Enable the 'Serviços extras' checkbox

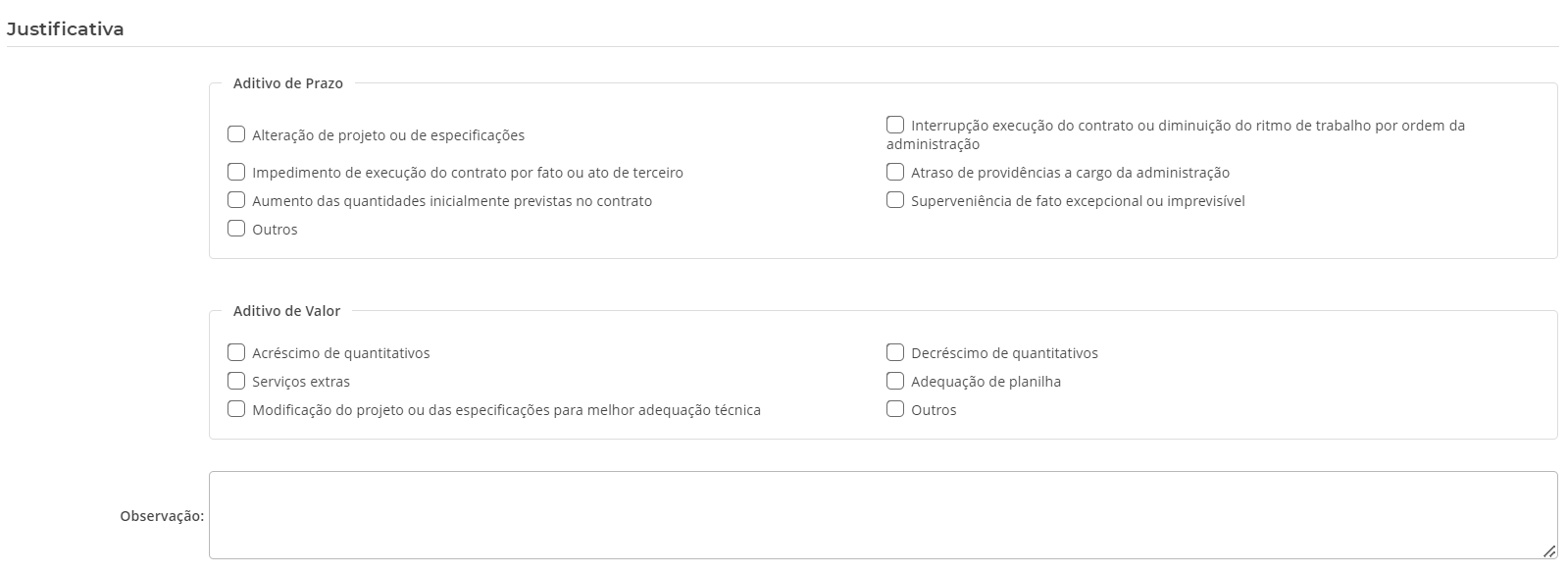coord(236,381)
